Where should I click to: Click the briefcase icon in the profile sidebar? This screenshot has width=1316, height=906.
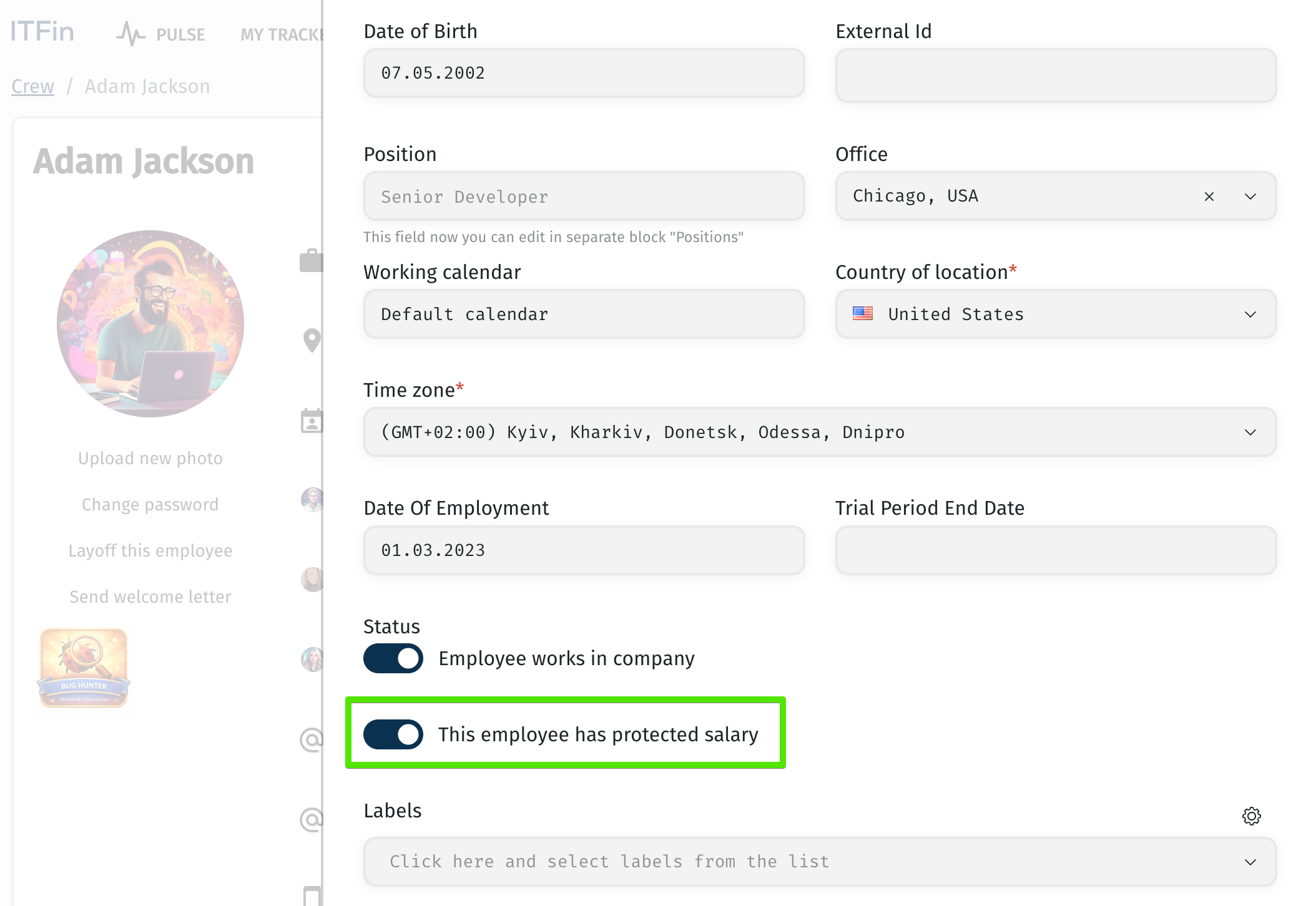coord(312,261)
